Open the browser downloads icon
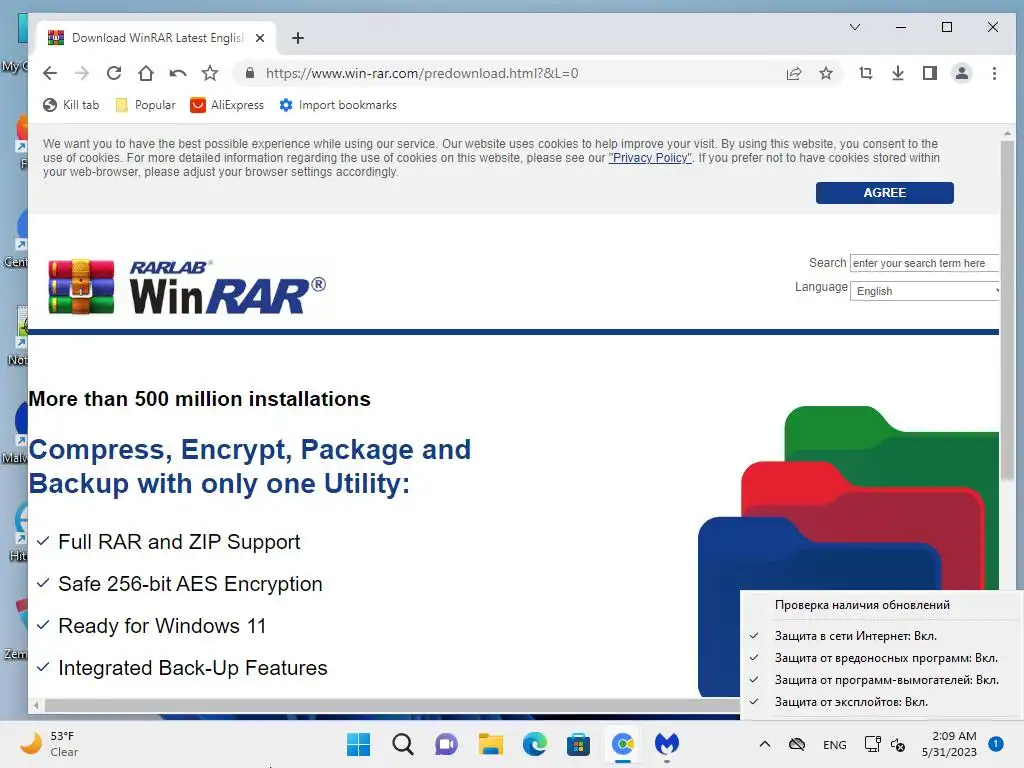 [898, 73]
